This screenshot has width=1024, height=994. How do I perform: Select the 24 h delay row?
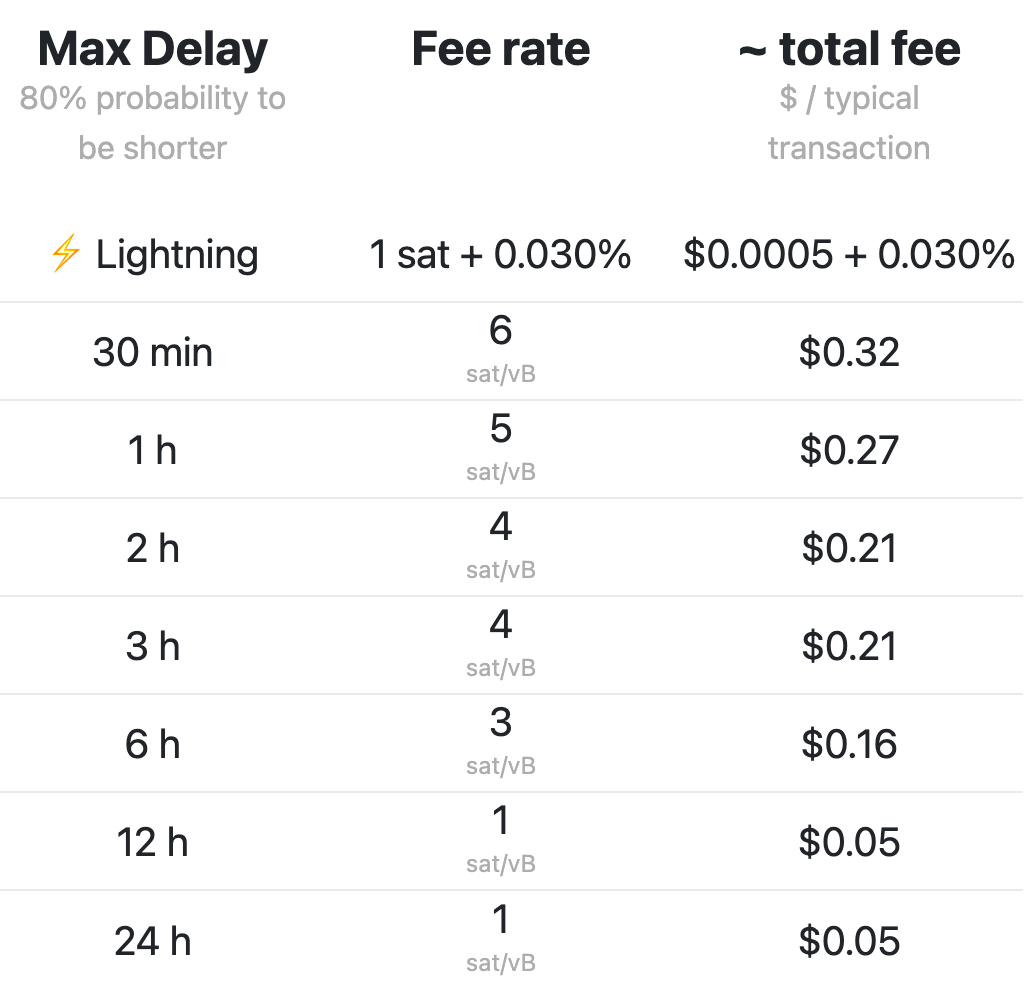[153, 941]
